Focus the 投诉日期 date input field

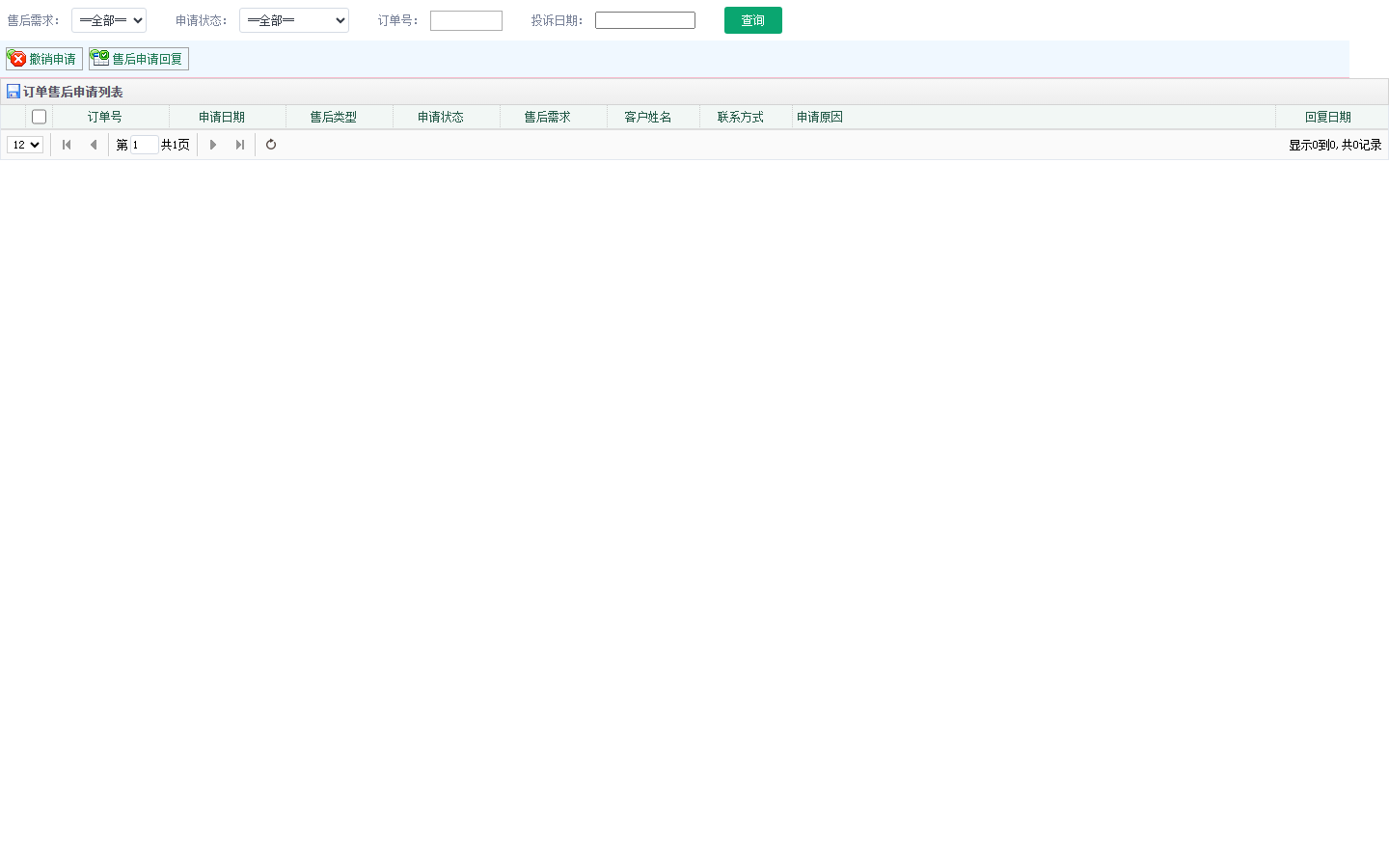645,20
